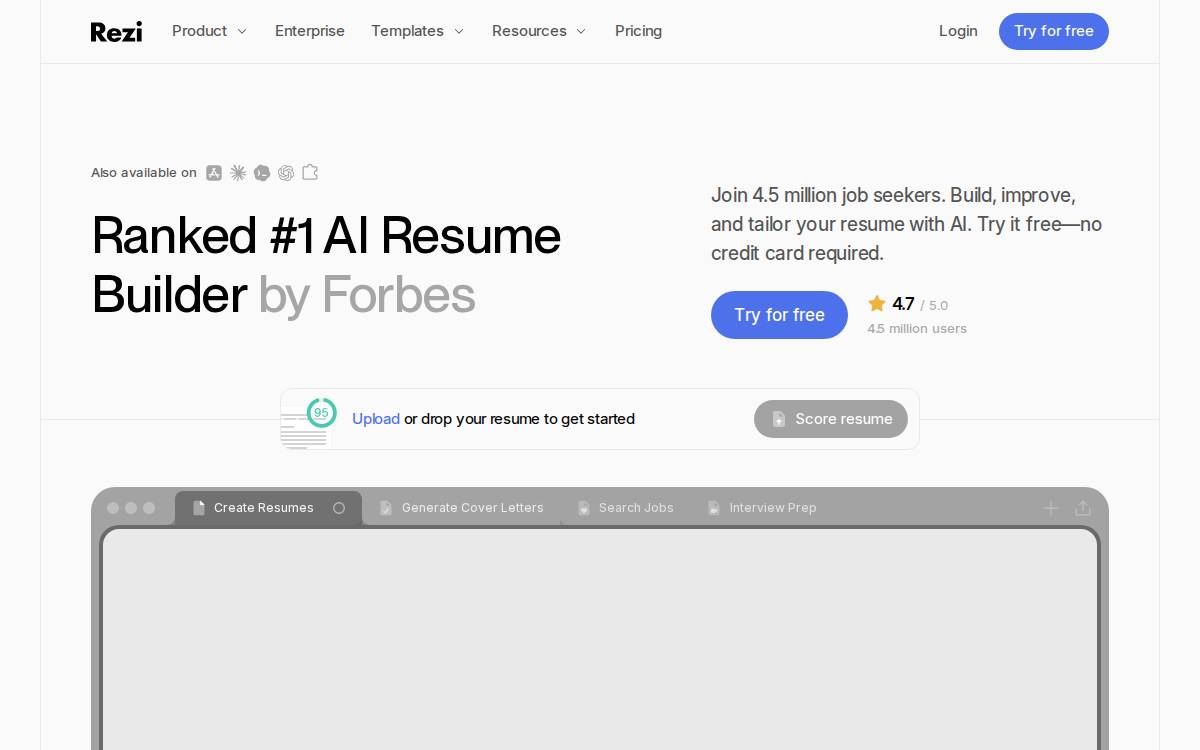Open the App Store availability icon

[x=214, y=173]
